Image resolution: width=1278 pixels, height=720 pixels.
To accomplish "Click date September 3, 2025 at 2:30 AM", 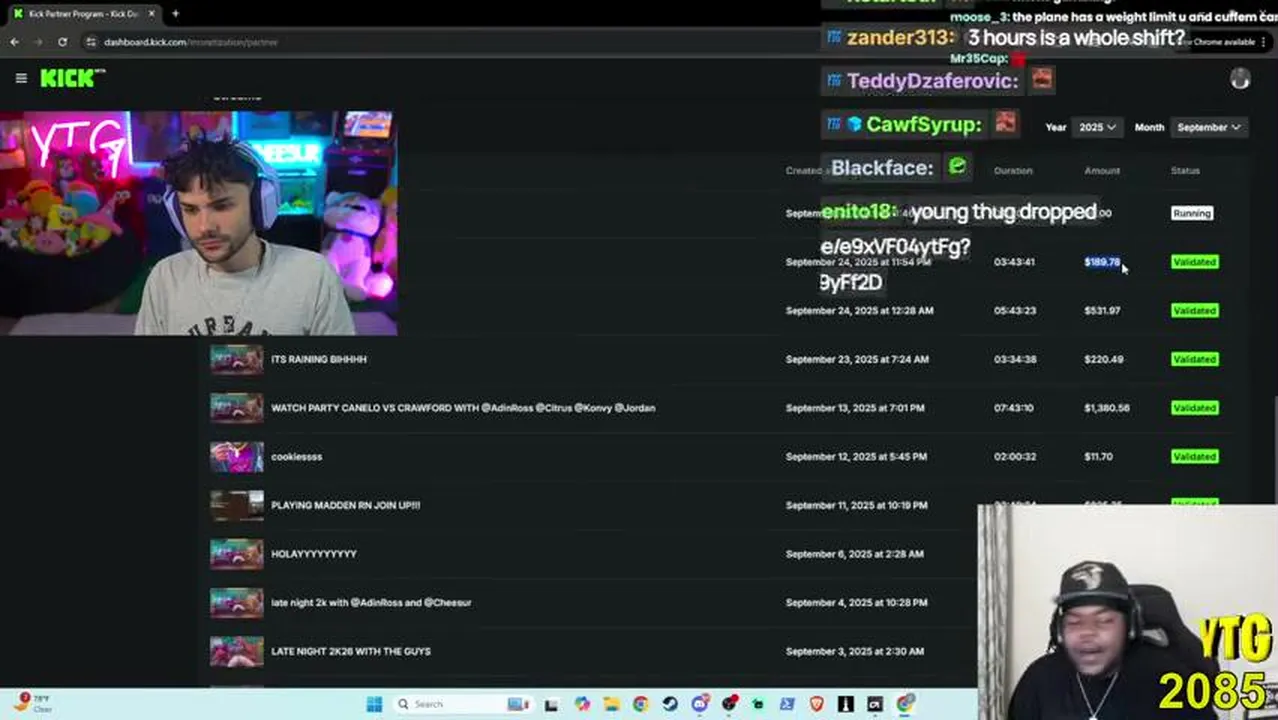I will pos(854,651).
